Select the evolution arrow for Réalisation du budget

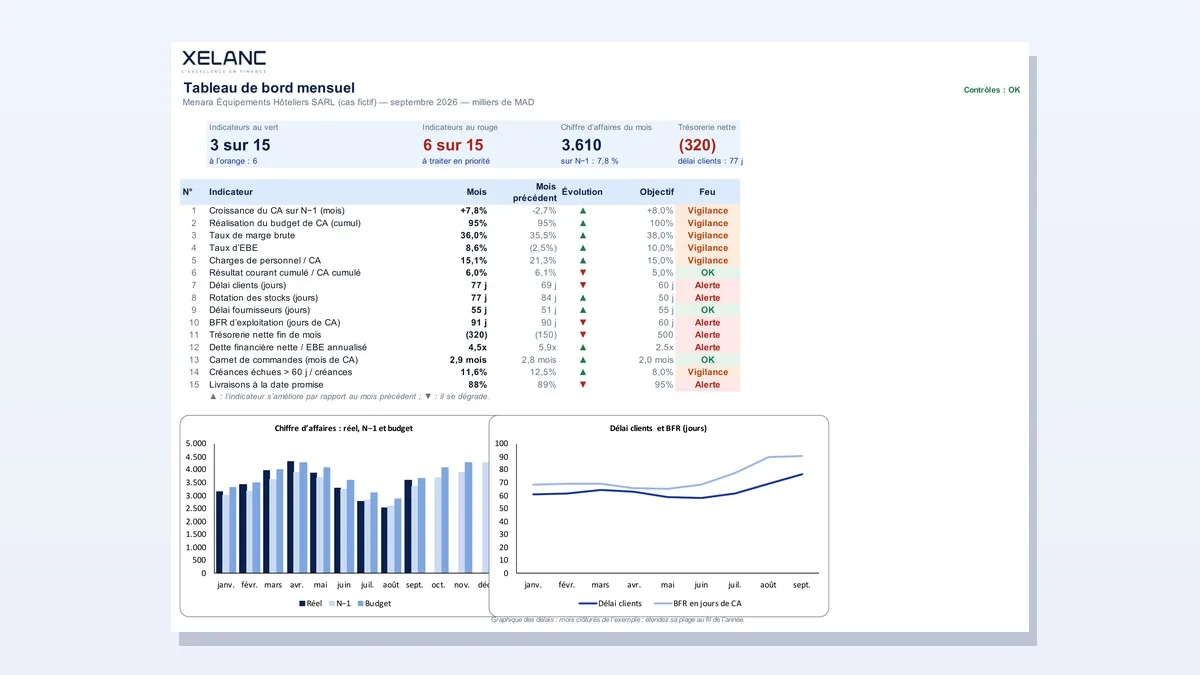[x=583, y=223]
